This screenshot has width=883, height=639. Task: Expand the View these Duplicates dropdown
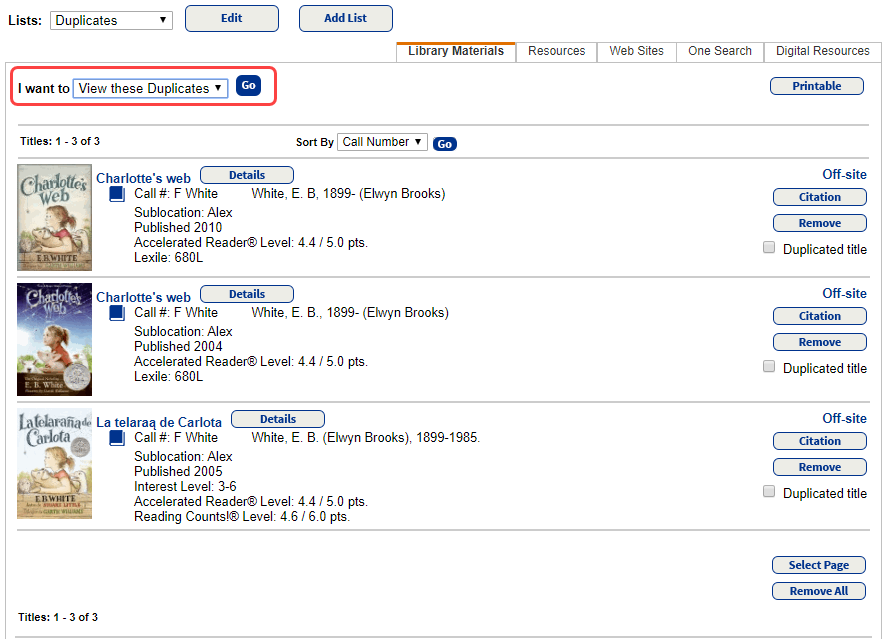click(150, 88)
